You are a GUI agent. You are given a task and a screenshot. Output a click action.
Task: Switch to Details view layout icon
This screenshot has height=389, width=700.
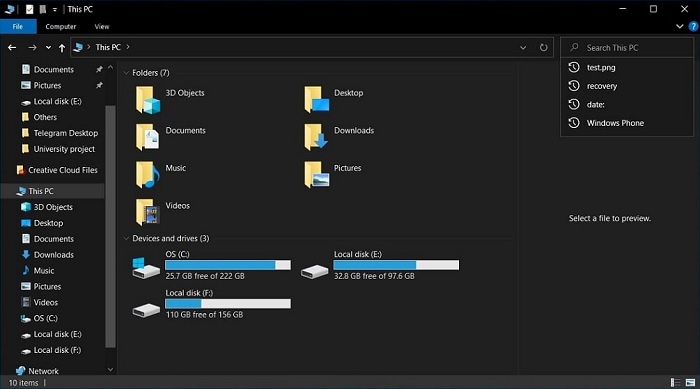675,383
